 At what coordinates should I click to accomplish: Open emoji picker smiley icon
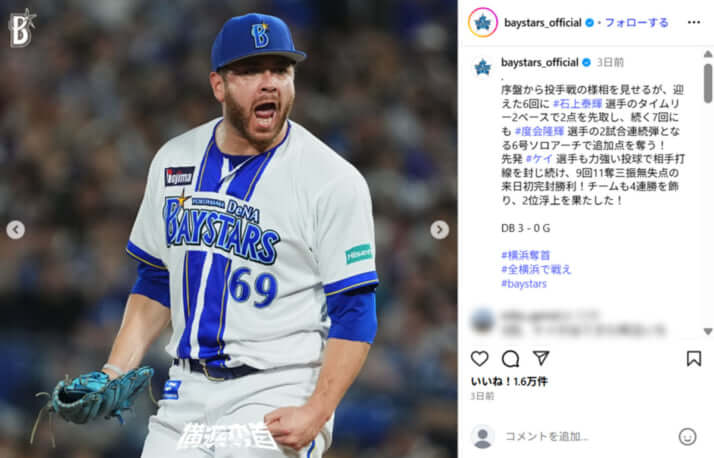coord(687,437)
